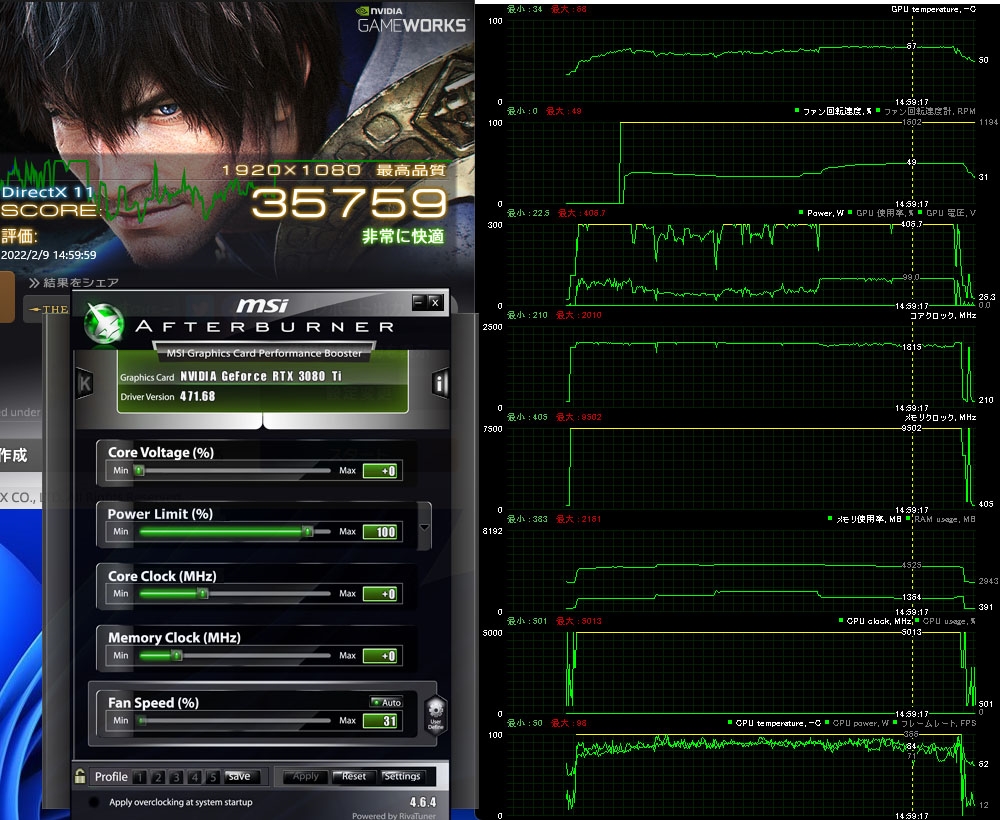Viewport: 1000px width, 820px height.
Task: Click the fan speed graph in monitor
Action: pos(740,163)
